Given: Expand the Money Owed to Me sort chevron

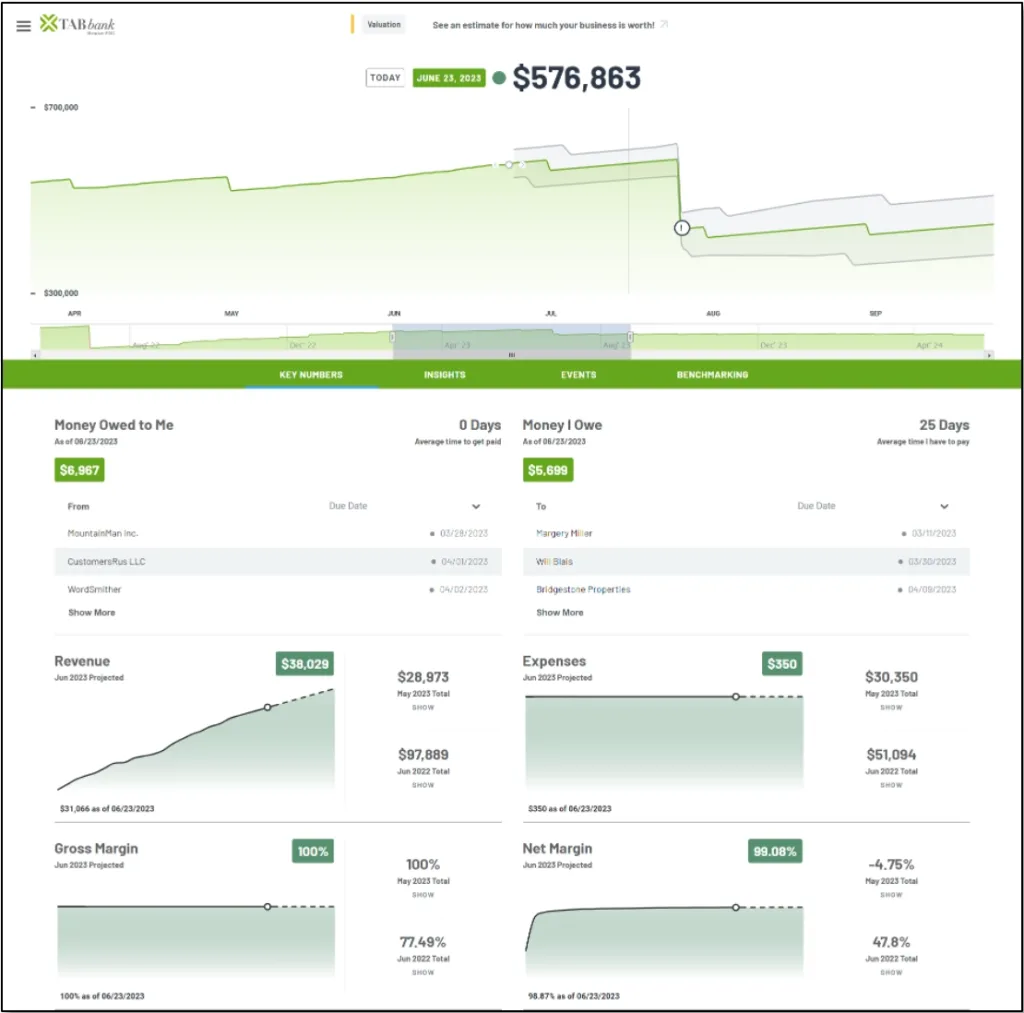Looking at the screenshot, I should pos(476,507).
